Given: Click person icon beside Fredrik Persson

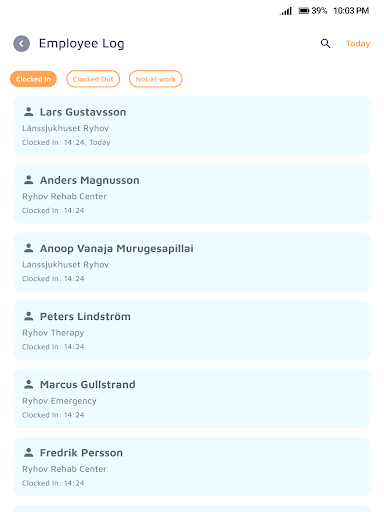Looking at the screenshot, I should click(29, 452).
